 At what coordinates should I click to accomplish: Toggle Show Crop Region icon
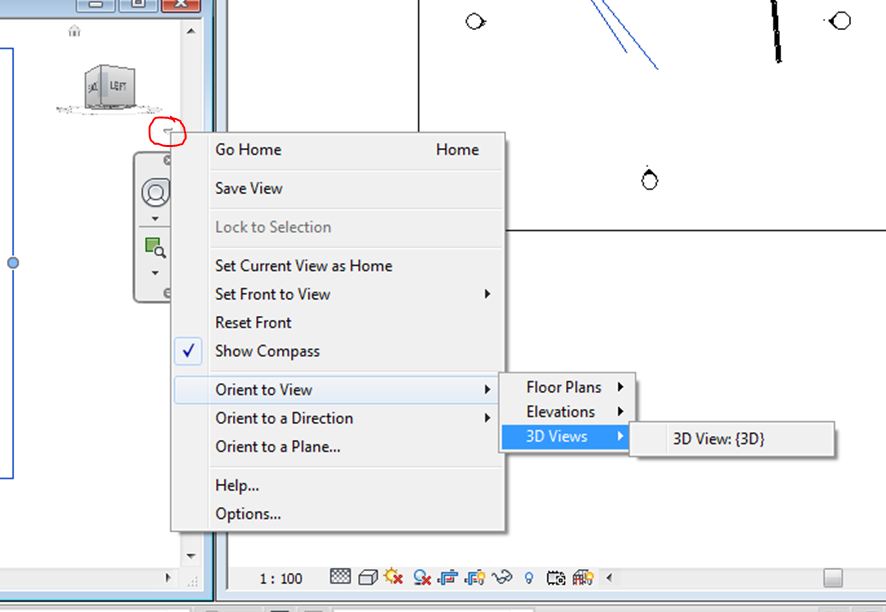pos(475,578)
